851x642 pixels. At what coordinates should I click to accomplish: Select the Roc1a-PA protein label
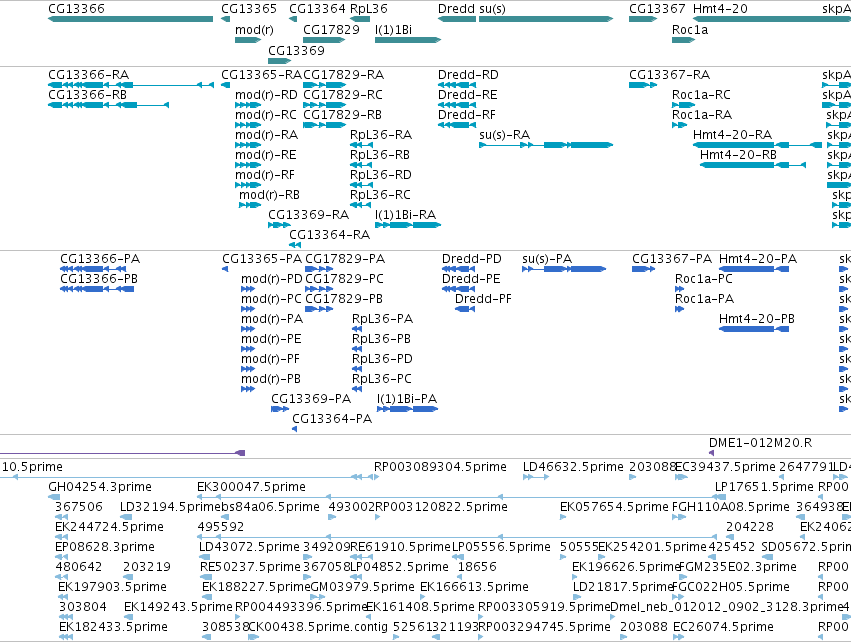(x=704, y=298)
